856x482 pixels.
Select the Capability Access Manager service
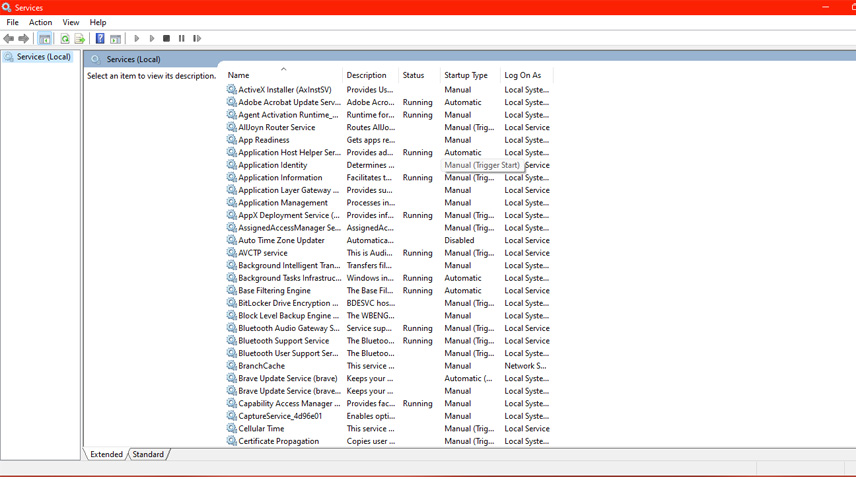[388, 403]
